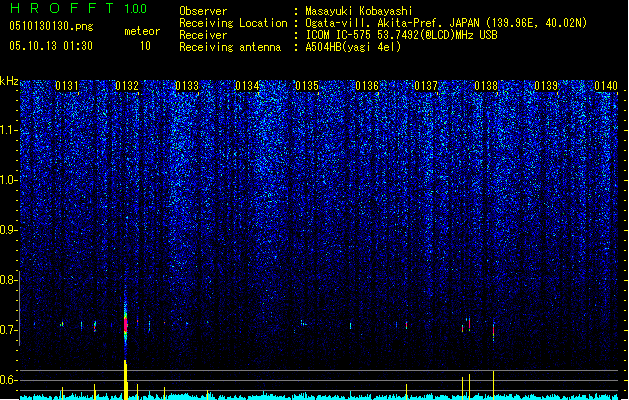Click the meteor count value 10
The width and height of the screenshot is (629, 400).
[x=145, y=46]
